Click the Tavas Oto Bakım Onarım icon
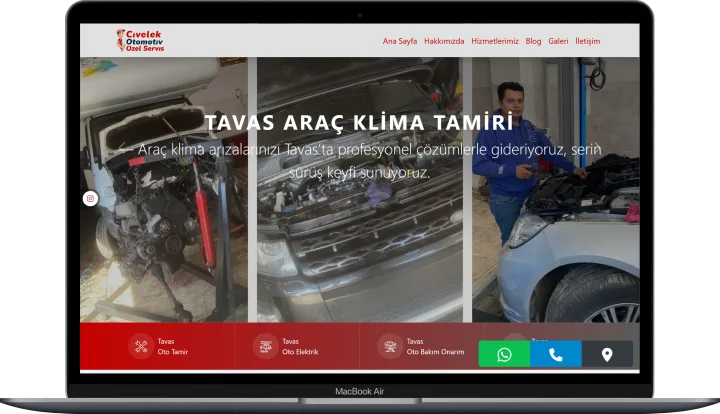This screenshot has height=414, width=720. pyautogui.click(x=390, y=346)
